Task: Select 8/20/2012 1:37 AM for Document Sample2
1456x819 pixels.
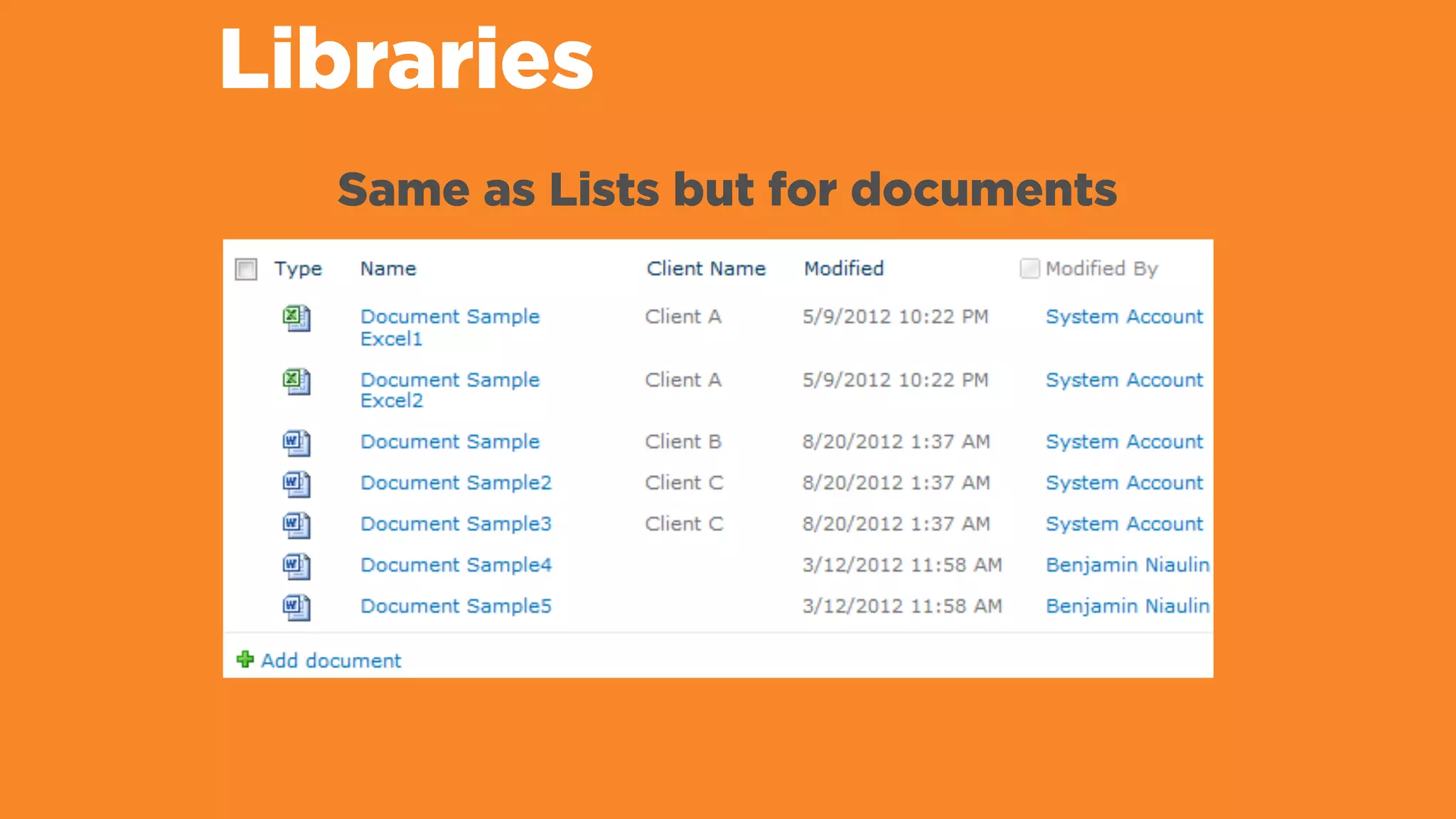Action: coord(896,483)
